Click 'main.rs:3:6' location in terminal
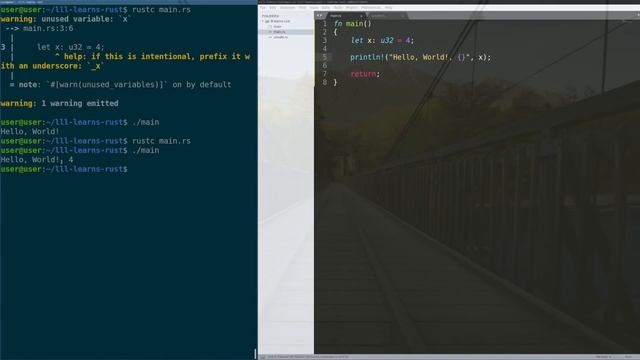 pos(48,28)
